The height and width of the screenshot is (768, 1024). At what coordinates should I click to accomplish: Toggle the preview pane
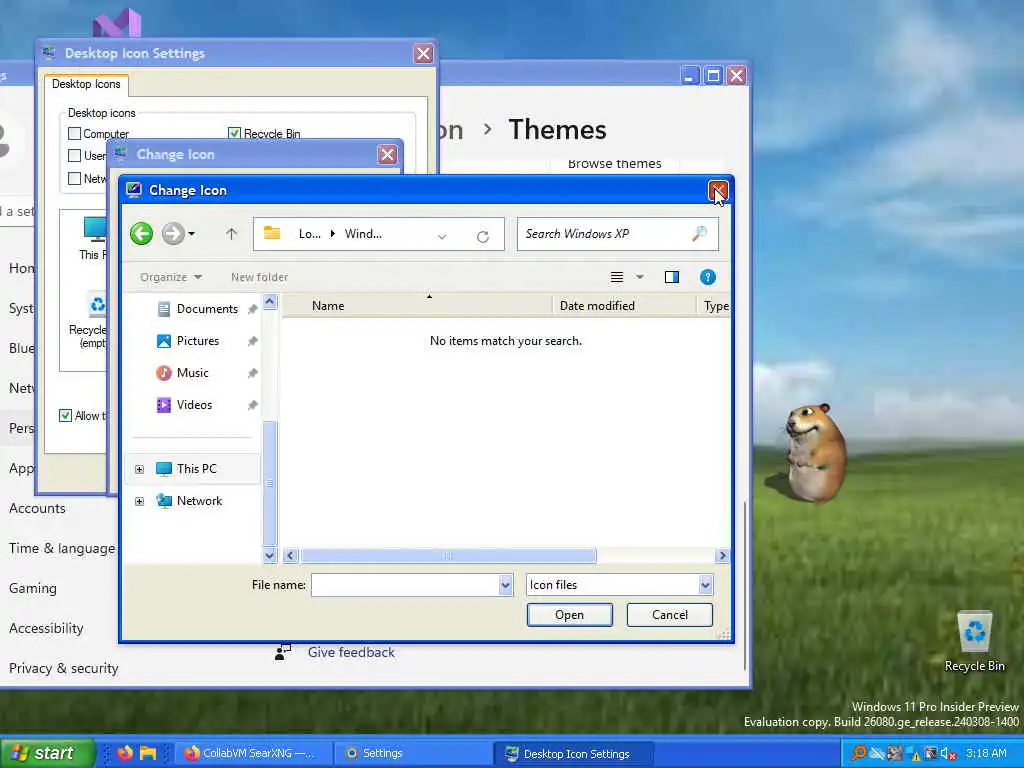tap(671, 277)
